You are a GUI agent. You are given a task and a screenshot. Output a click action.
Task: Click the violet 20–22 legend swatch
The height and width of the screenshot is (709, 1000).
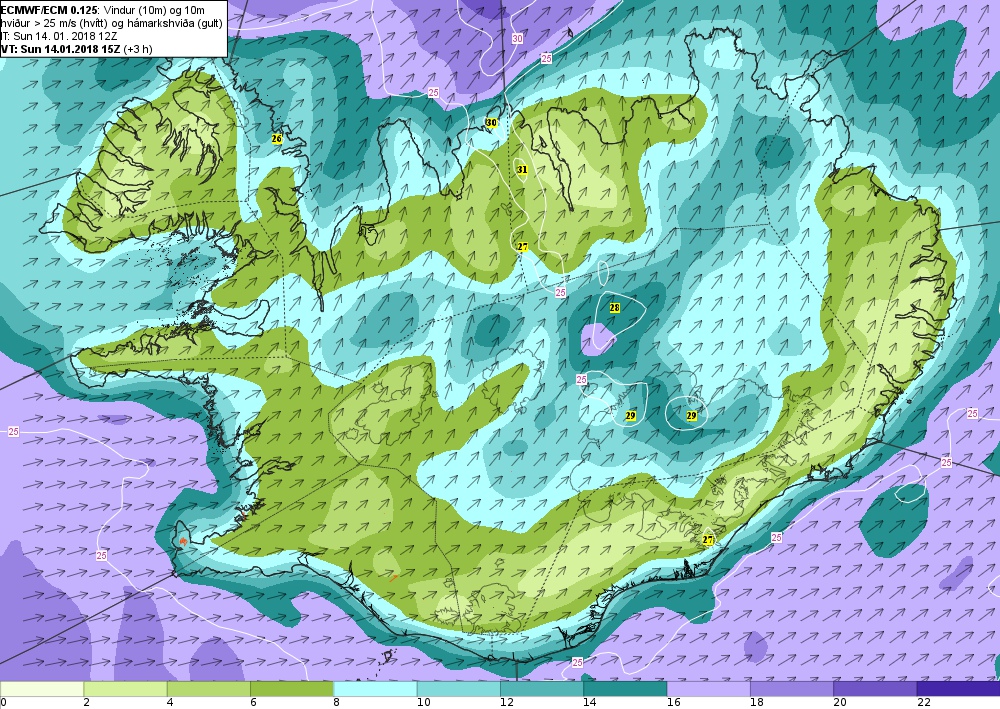point(875,689)
